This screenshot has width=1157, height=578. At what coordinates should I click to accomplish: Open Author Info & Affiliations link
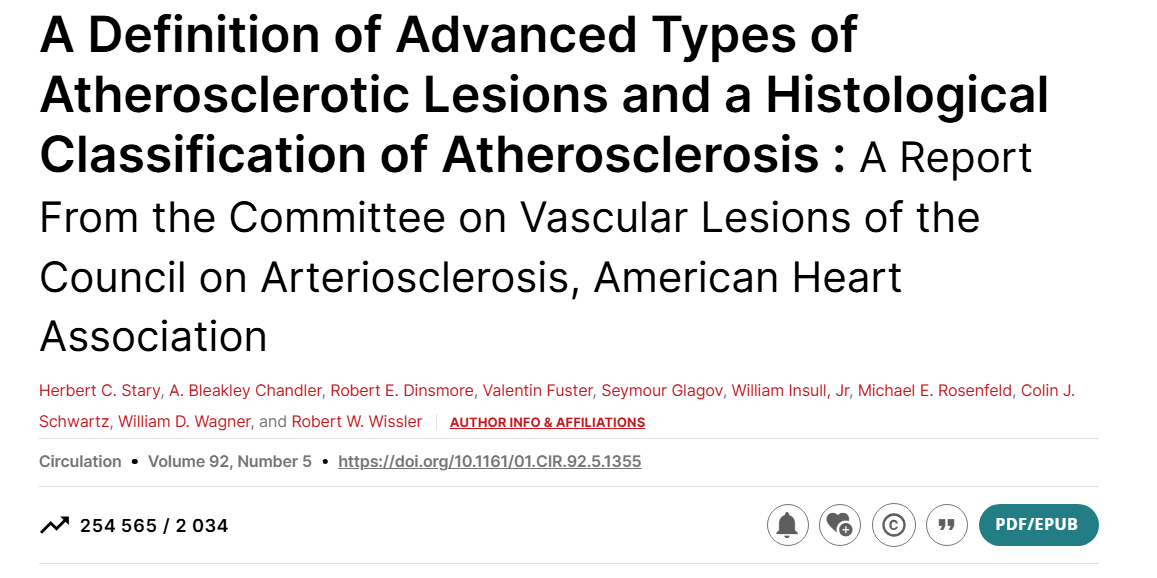(548, 423)
